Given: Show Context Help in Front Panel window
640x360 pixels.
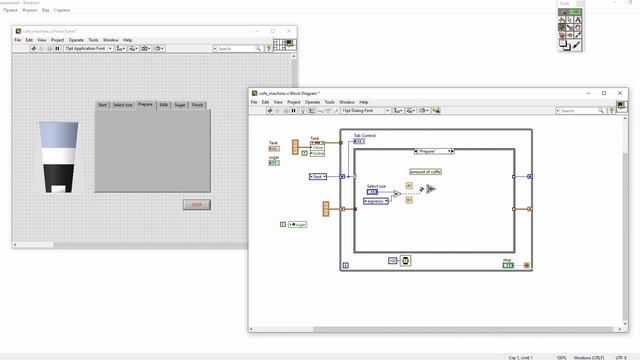Looking at the screenshot, I should coord(268,49).
